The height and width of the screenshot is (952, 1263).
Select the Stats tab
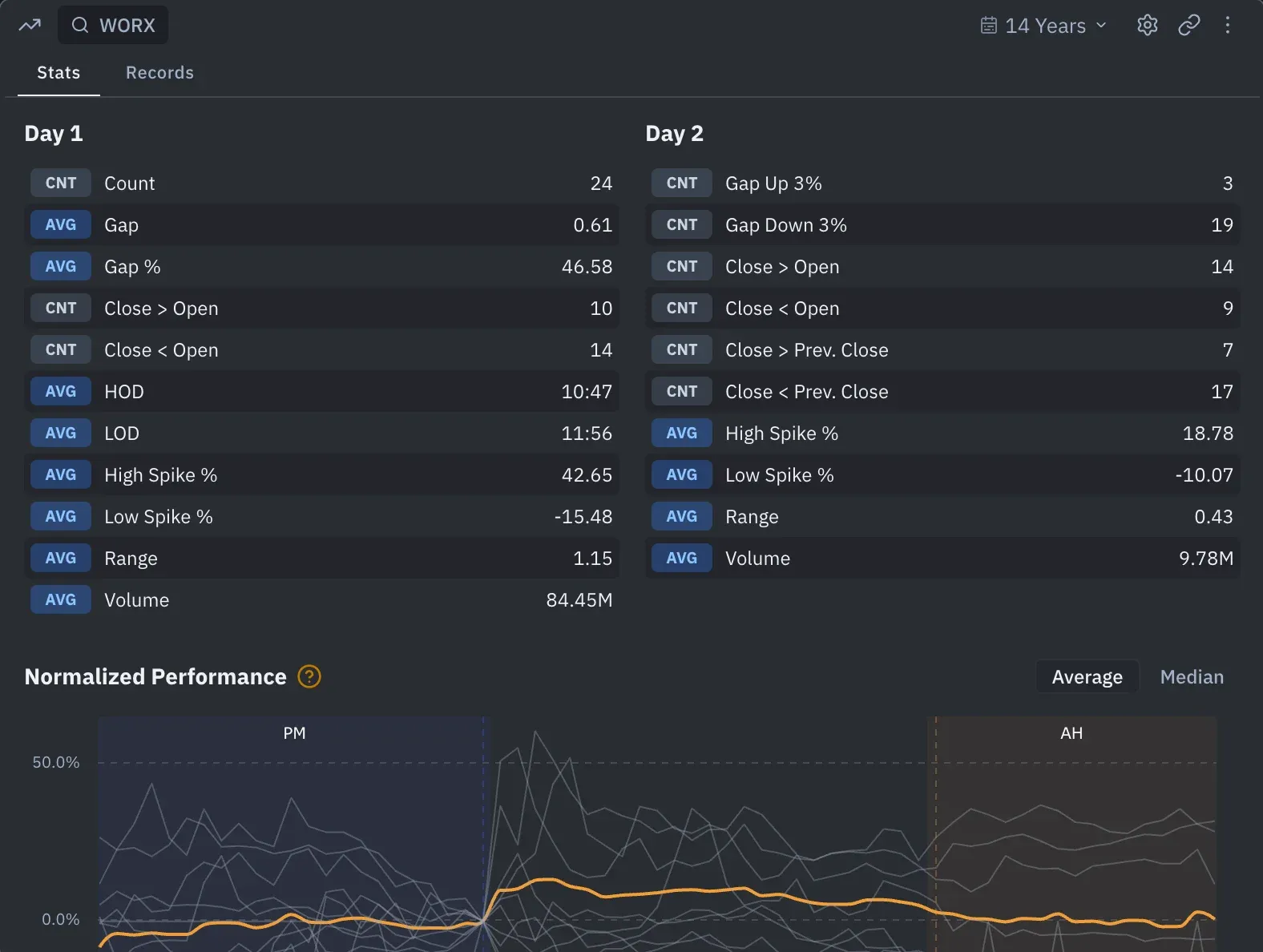(59, 73)
